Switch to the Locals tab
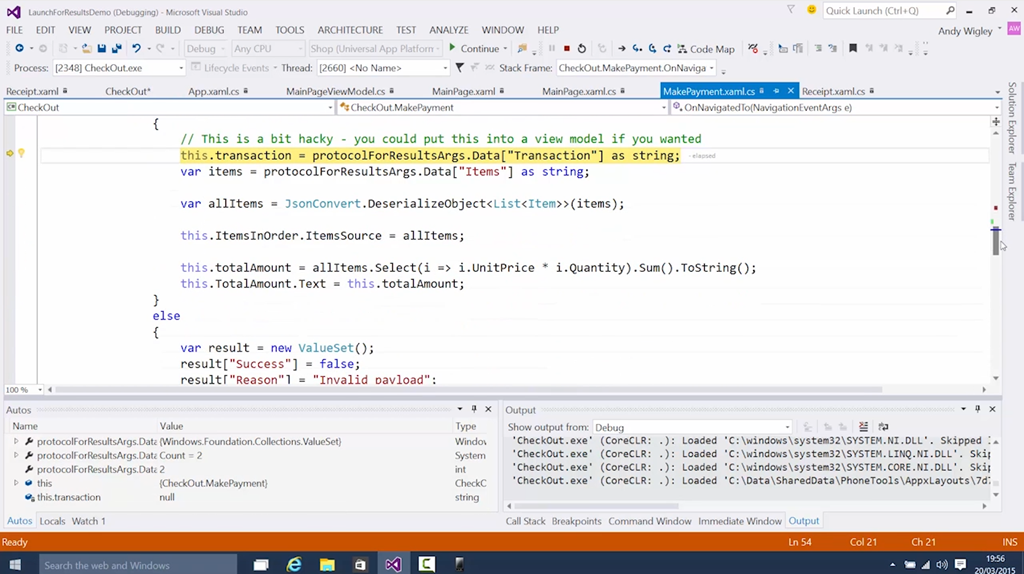This screenshot has height=574, width=1024. 52,521
